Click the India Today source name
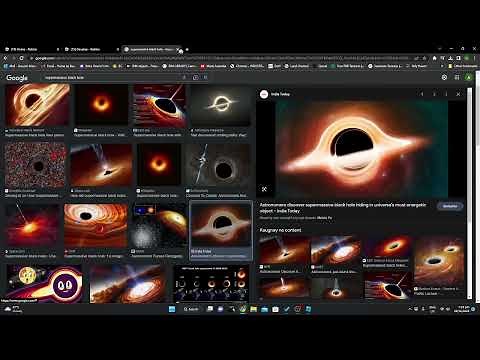The height and width of the screenshot is (360, 480). [280, 94]
